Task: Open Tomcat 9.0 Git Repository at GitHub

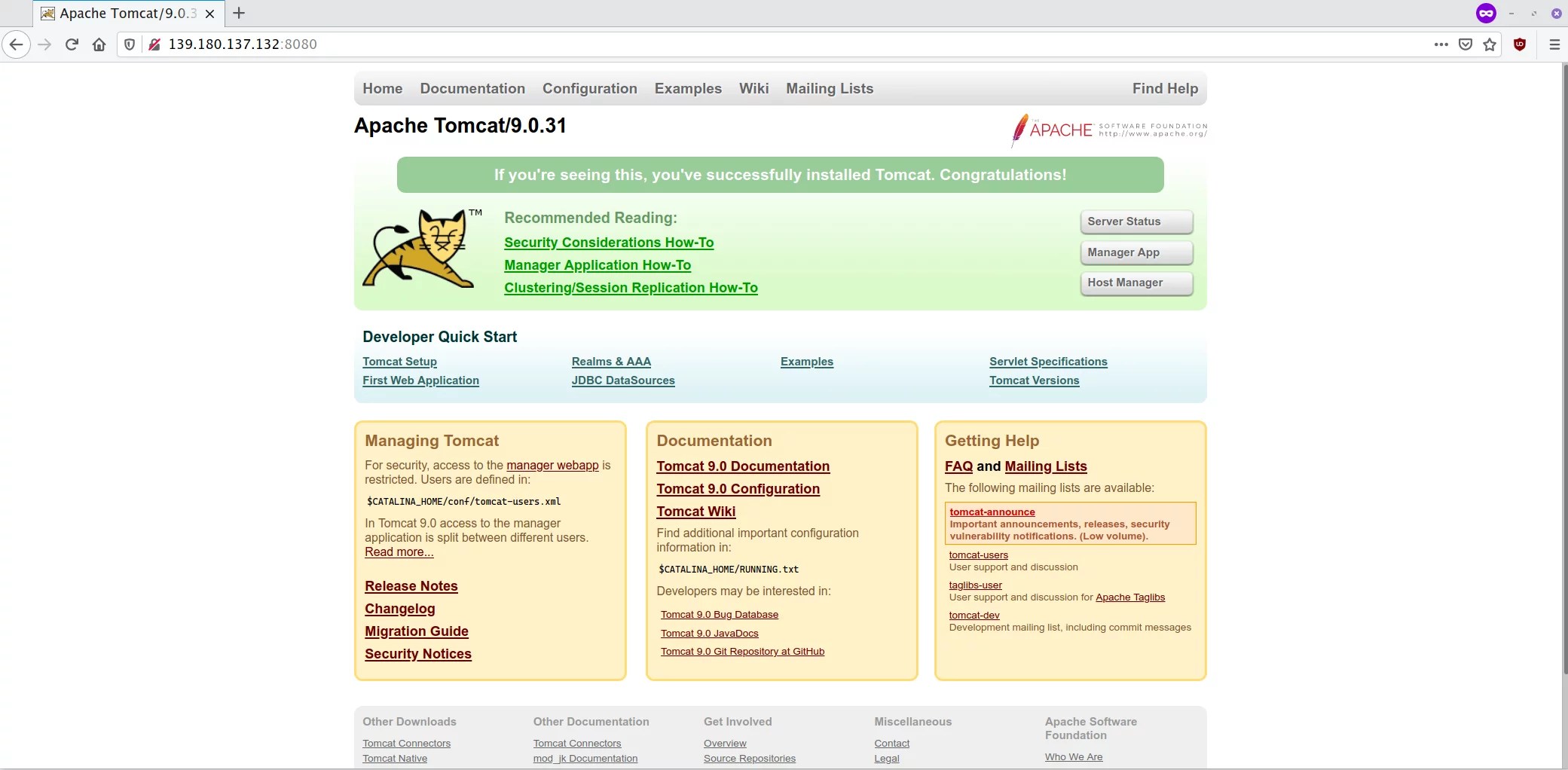Action: pos(742,652)
